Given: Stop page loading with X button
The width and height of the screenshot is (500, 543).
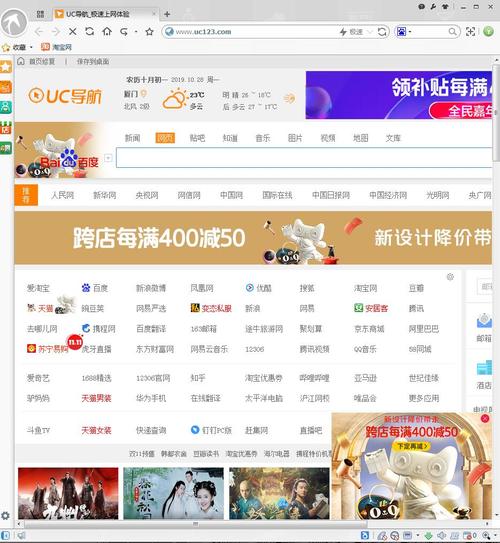Looking at the screenshot, I should coord(72,32).
